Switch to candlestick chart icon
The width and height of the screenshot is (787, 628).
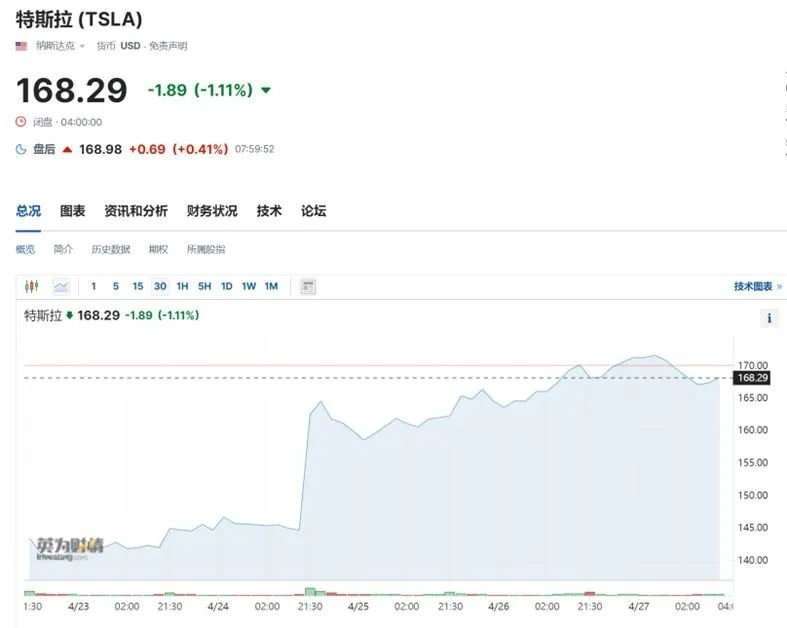(31, 286)
